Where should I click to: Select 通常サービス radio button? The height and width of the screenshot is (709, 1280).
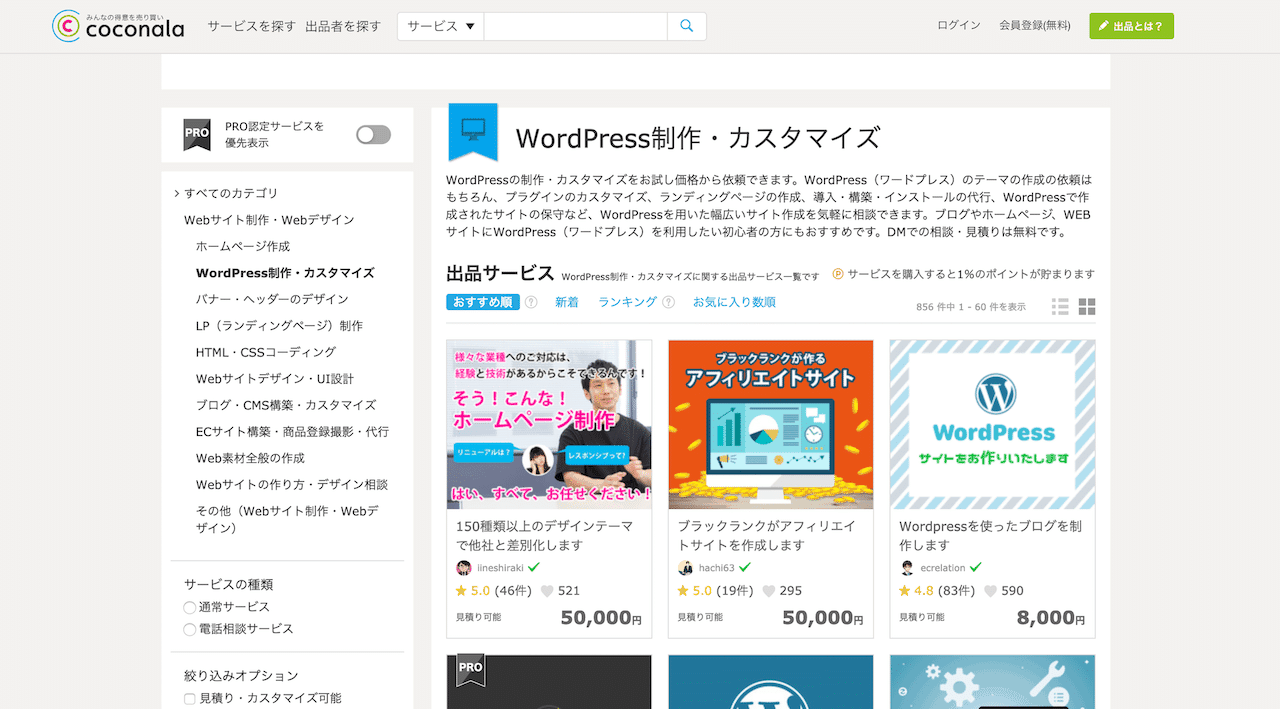click(190, 607)
